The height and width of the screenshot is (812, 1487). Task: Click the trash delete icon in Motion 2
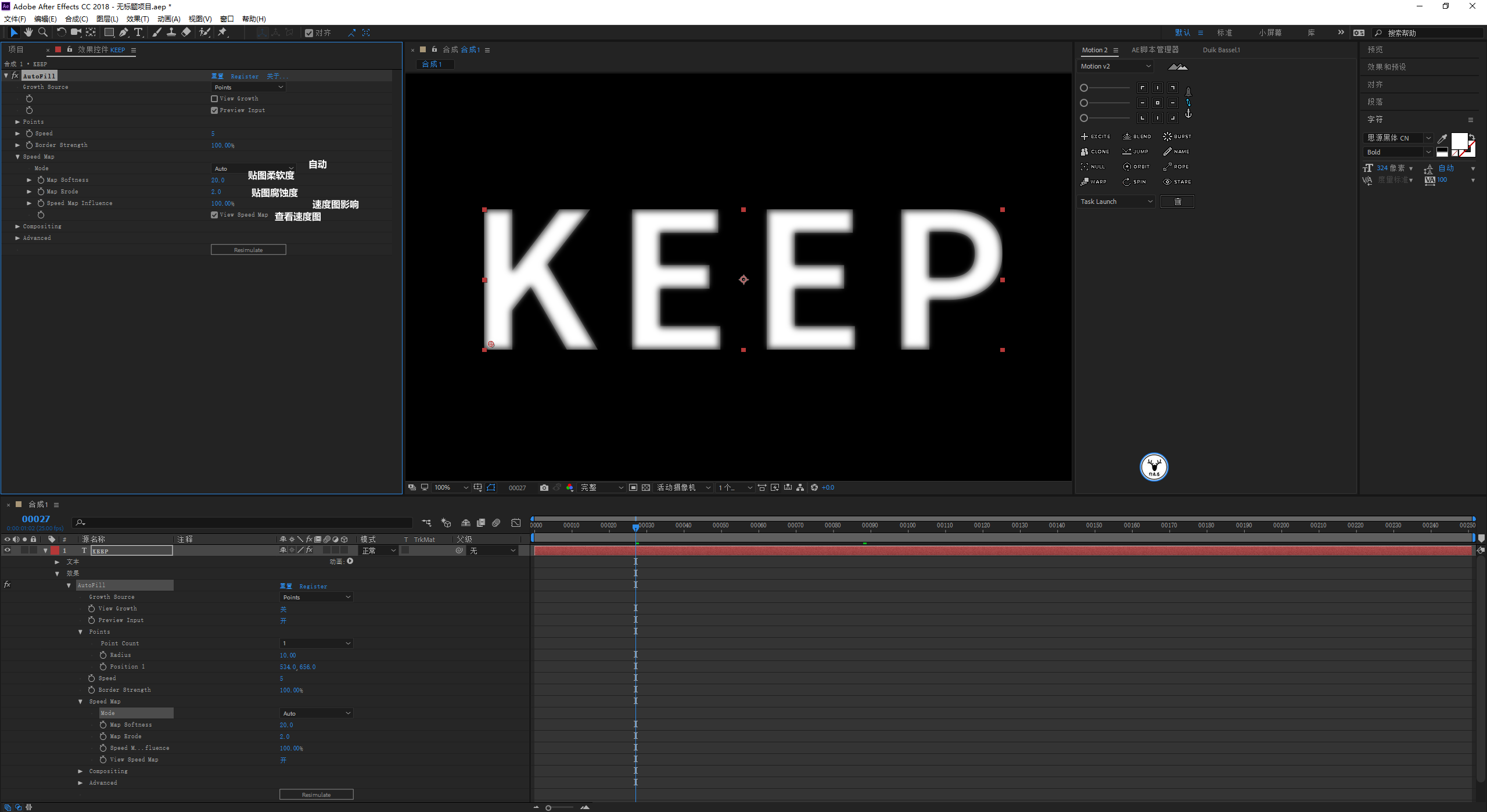pyautogui.click(x=1177, y=202)
